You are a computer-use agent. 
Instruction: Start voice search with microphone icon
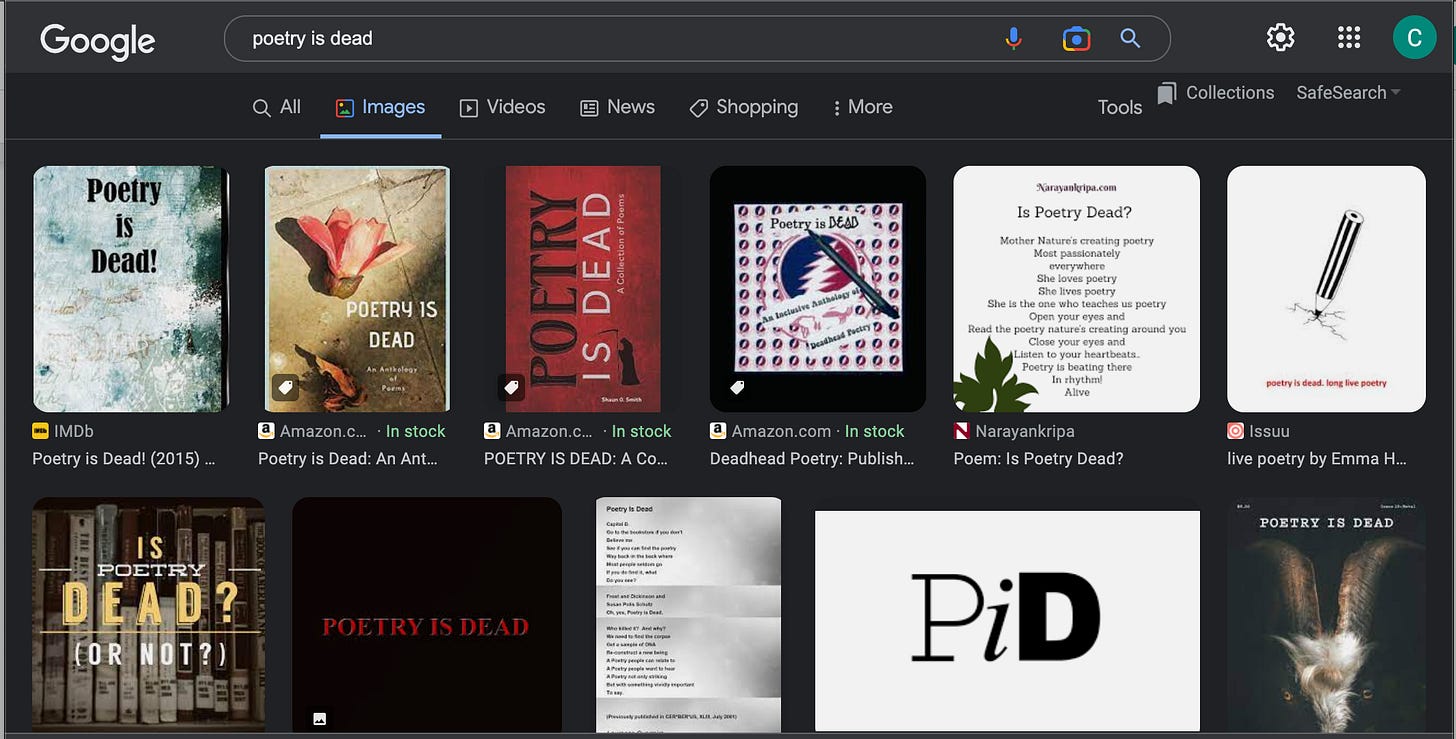click(1013, 39)
